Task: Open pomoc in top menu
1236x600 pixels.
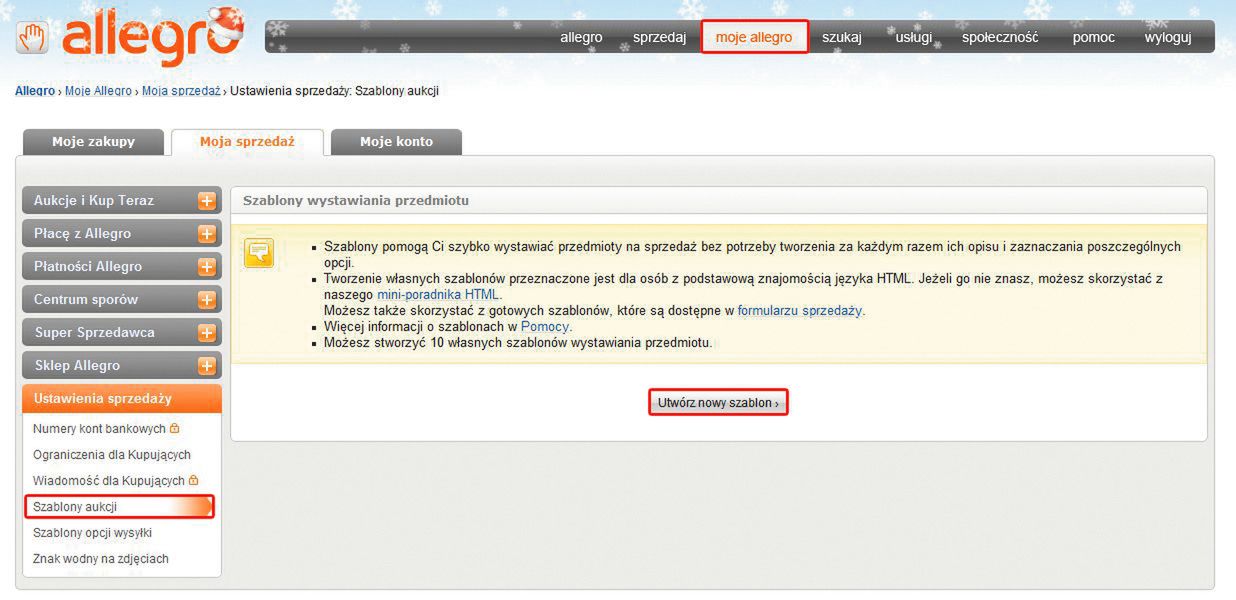Action: click(1094, 37)
